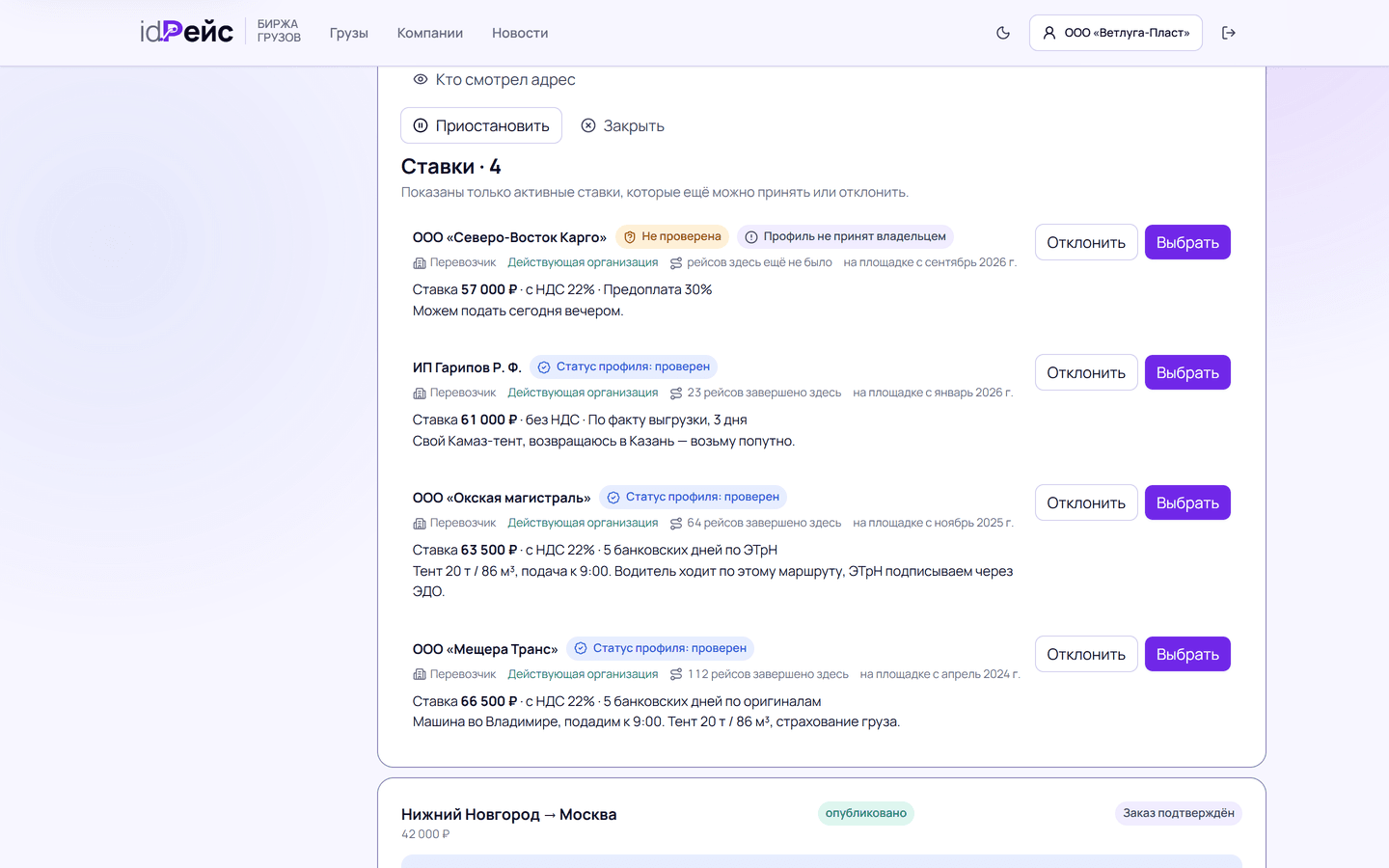Click Гарипов's Статус профиля: проверен badge
The width and height of the screenshot is (1389, 868).
coord(623,366)
